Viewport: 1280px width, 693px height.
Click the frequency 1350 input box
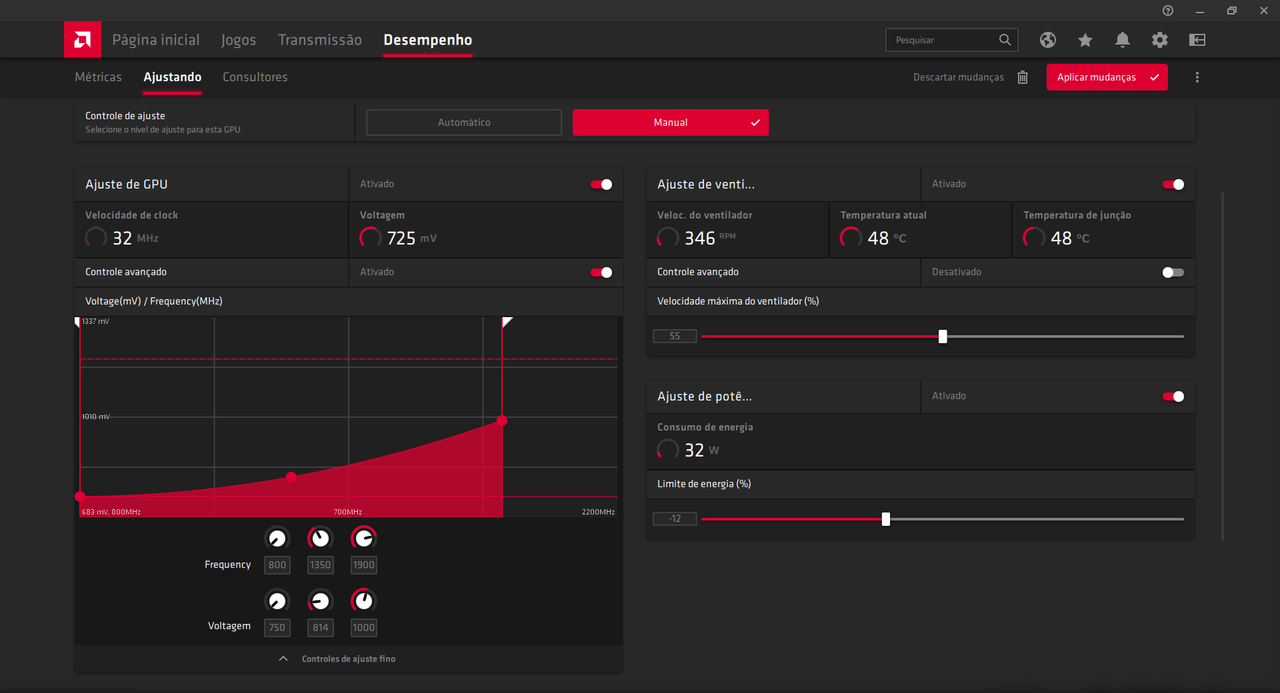(x=320, y=565)
